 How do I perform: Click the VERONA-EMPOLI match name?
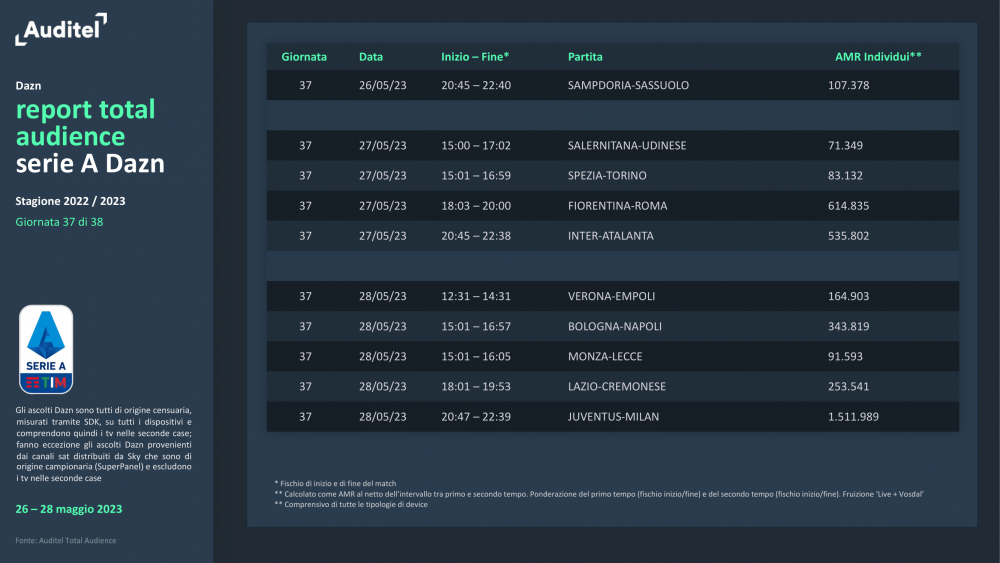611,296
